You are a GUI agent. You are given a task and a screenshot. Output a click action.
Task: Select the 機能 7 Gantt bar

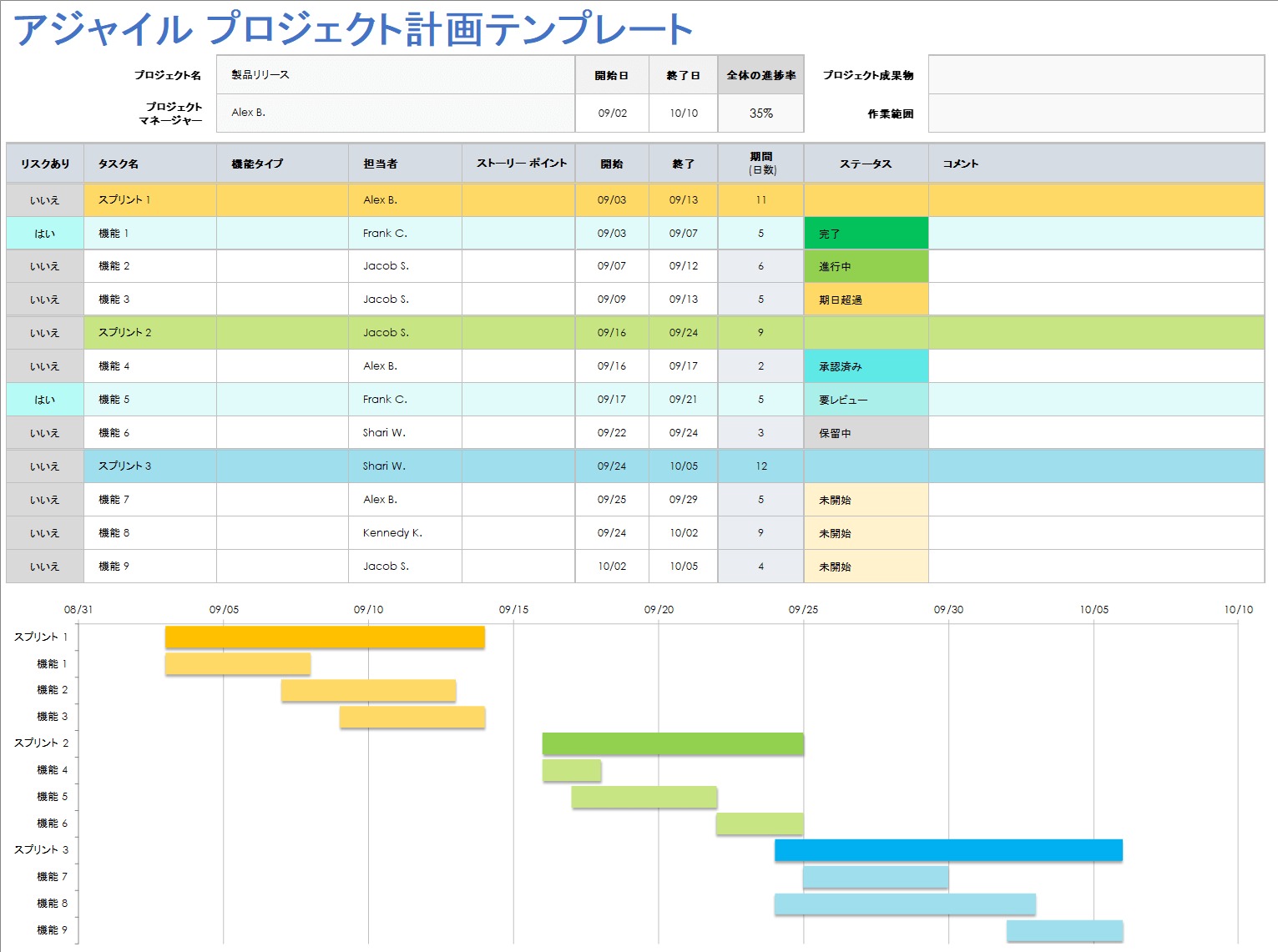point(876,877)
